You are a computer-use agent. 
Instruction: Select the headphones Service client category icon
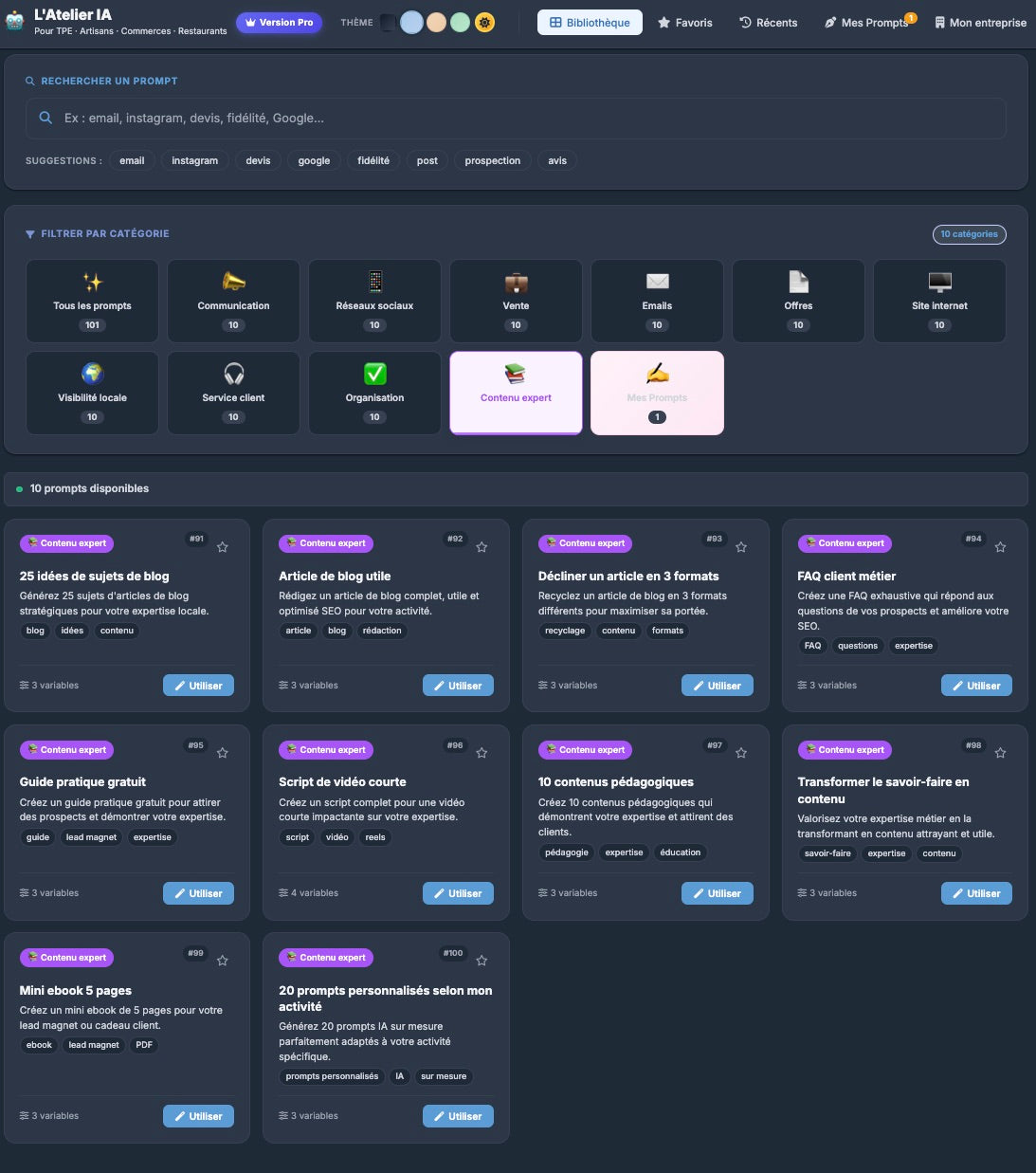233,374
